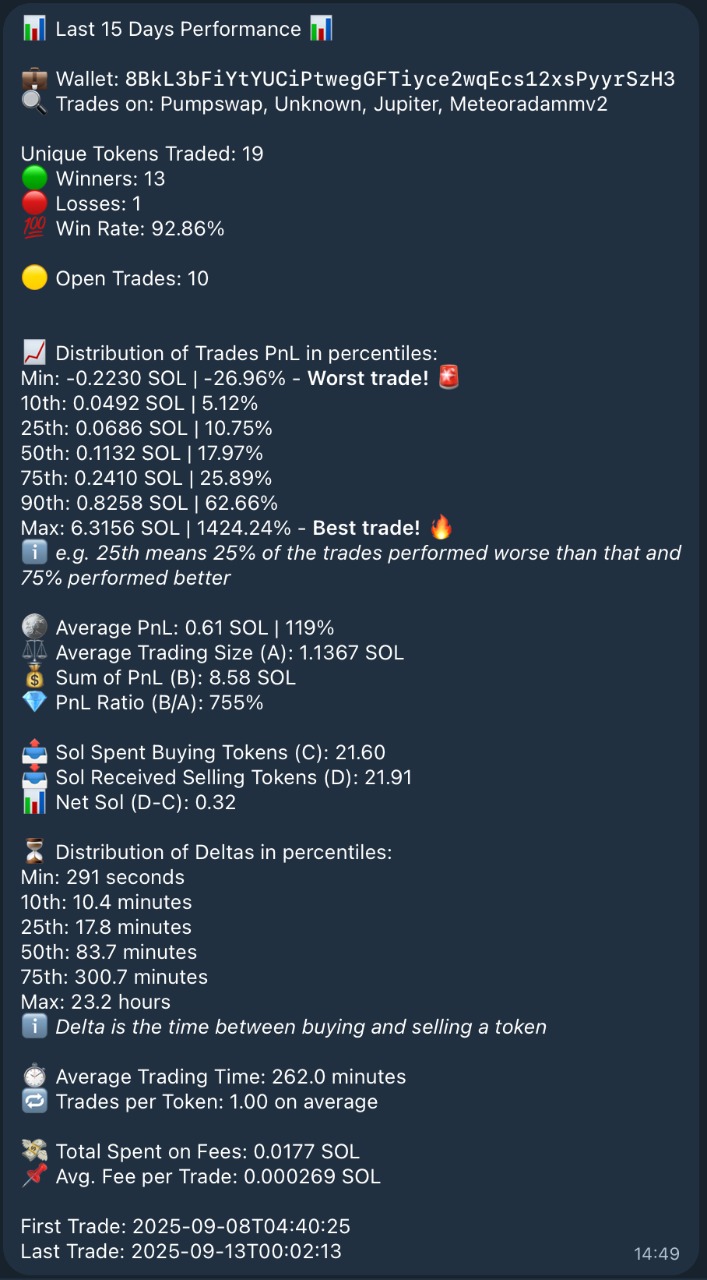Screen dimensions: 707x1280
Task: Click the magnifying glass beside Trades on
Action: point(34,104)
